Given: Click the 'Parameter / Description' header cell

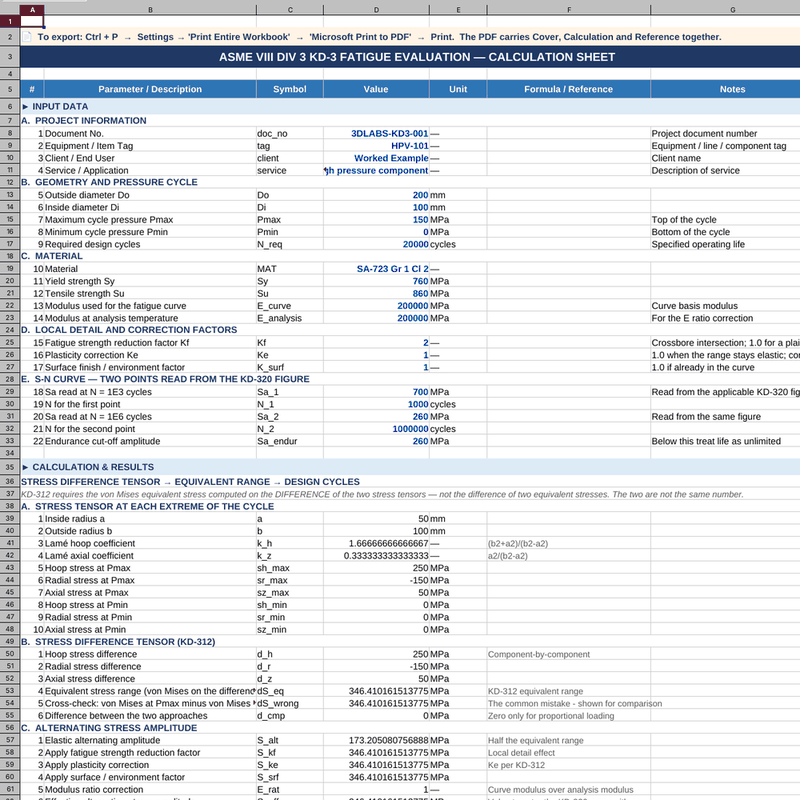Looking at the screenshot, I should click(x=150, y=89).
